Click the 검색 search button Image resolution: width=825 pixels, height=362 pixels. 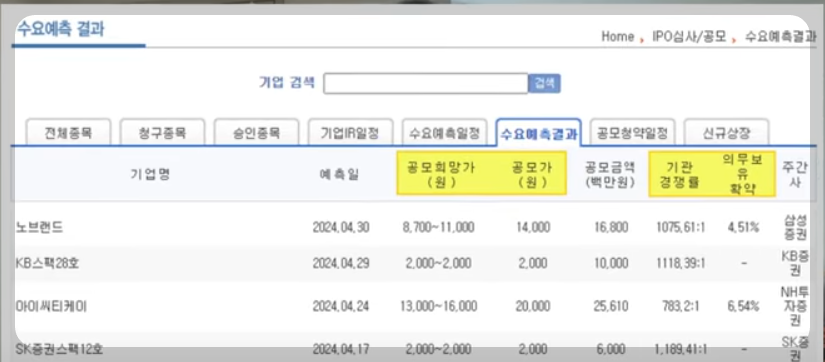(x=545, y=83)
